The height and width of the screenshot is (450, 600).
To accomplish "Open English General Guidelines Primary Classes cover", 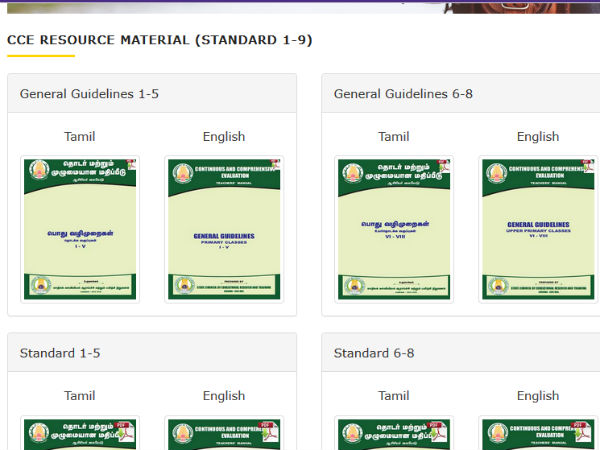I will [224, 229].
